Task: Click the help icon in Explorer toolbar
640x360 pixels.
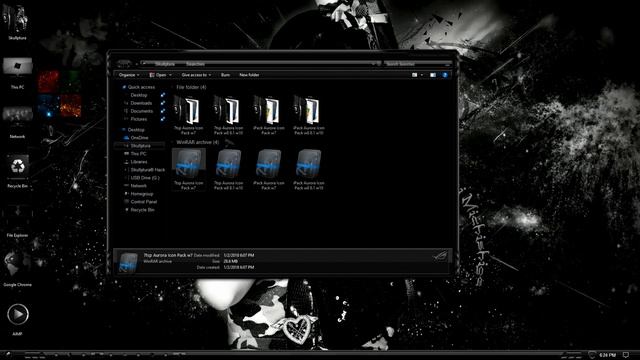Action: tap(445, 75)
